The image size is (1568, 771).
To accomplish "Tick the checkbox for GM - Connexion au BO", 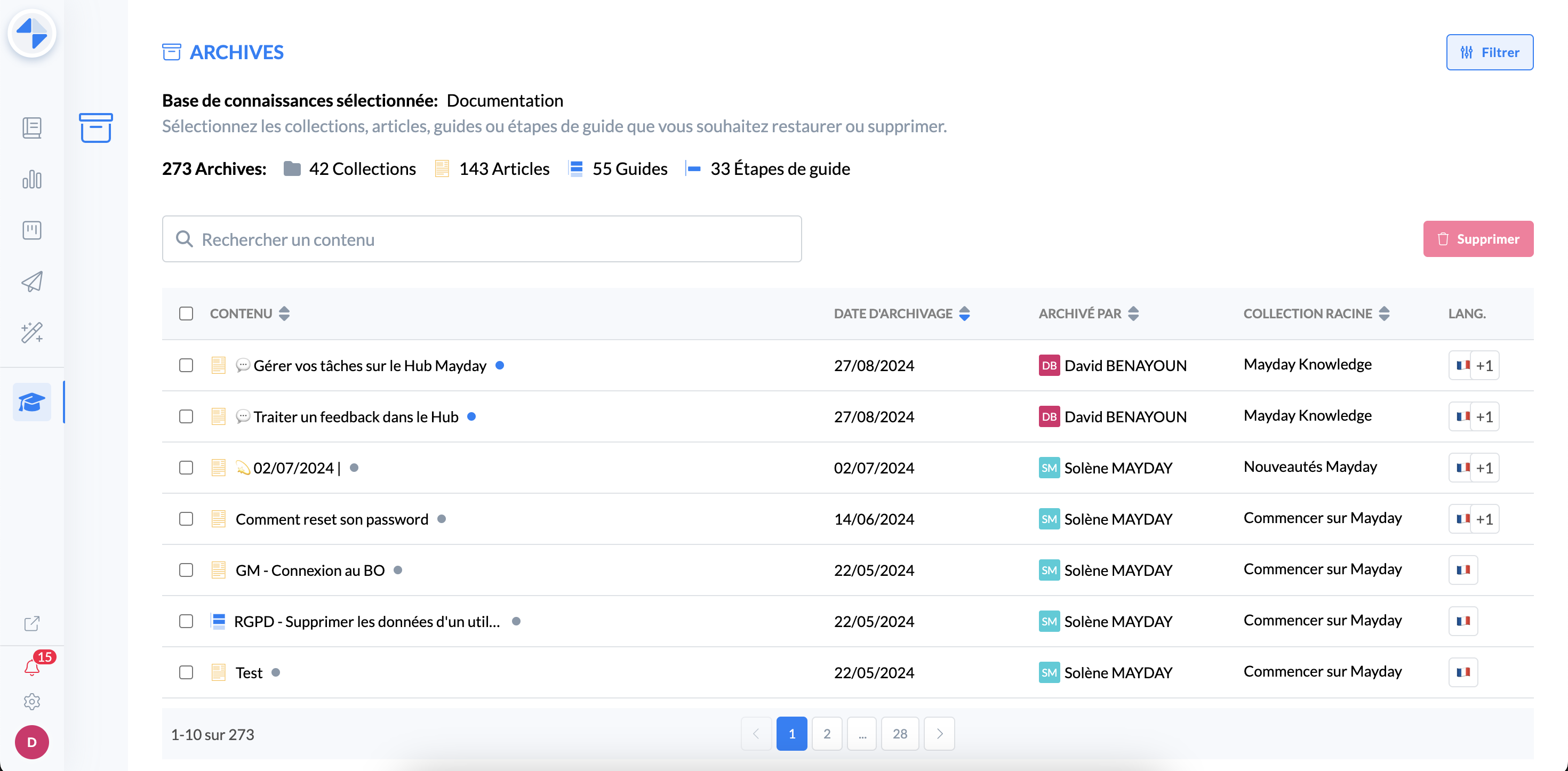I will click(x=186, y=569).
